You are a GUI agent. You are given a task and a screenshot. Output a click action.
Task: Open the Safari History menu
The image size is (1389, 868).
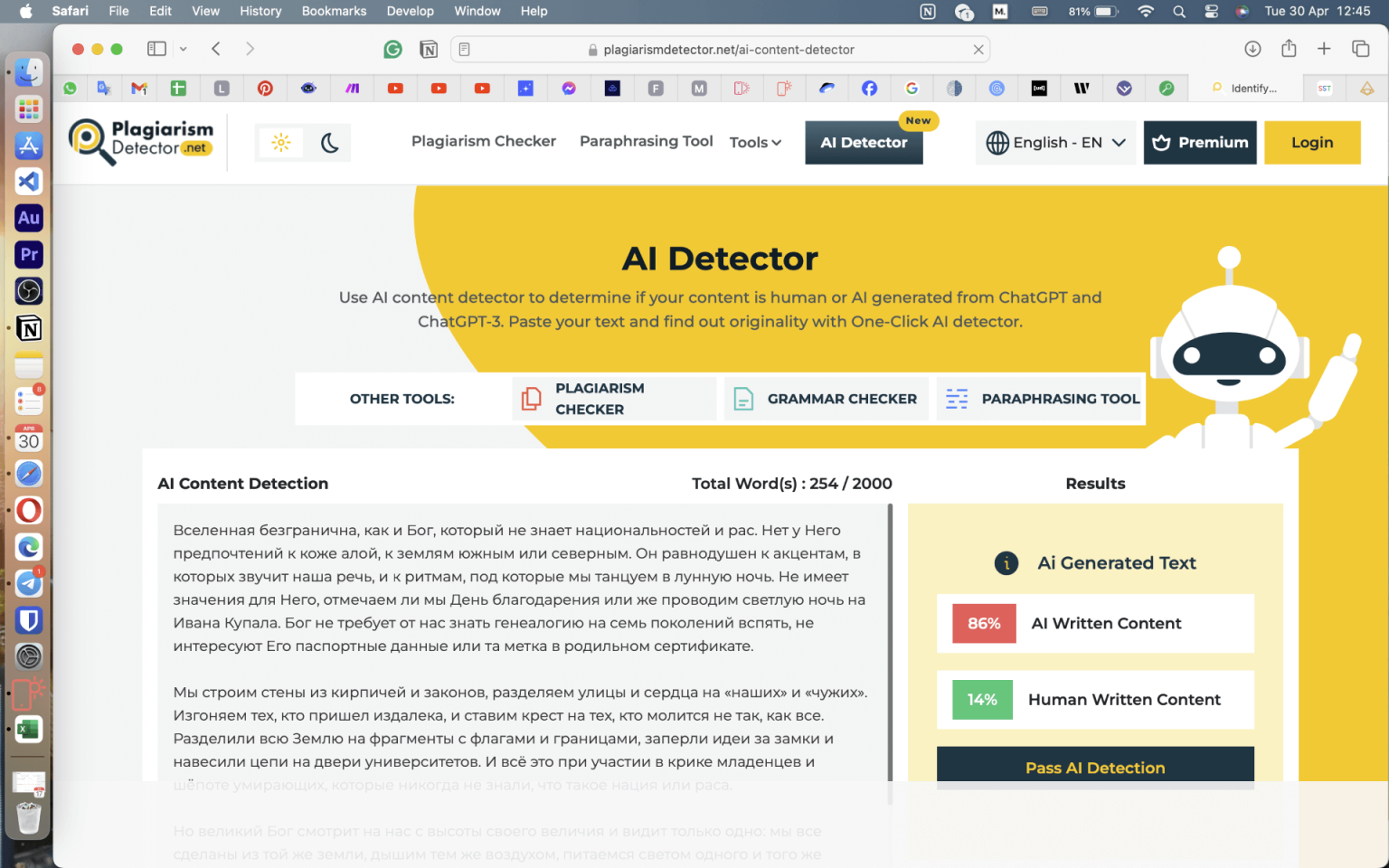pyautogui.click(x=260, y=11)
